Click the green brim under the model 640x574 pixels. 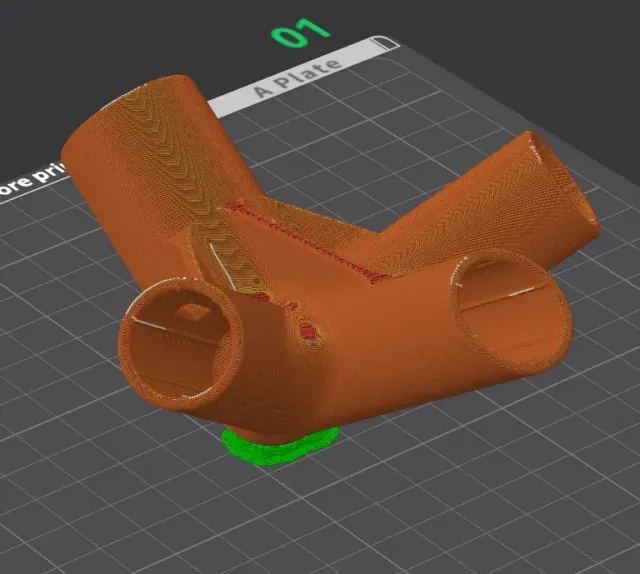280,447
